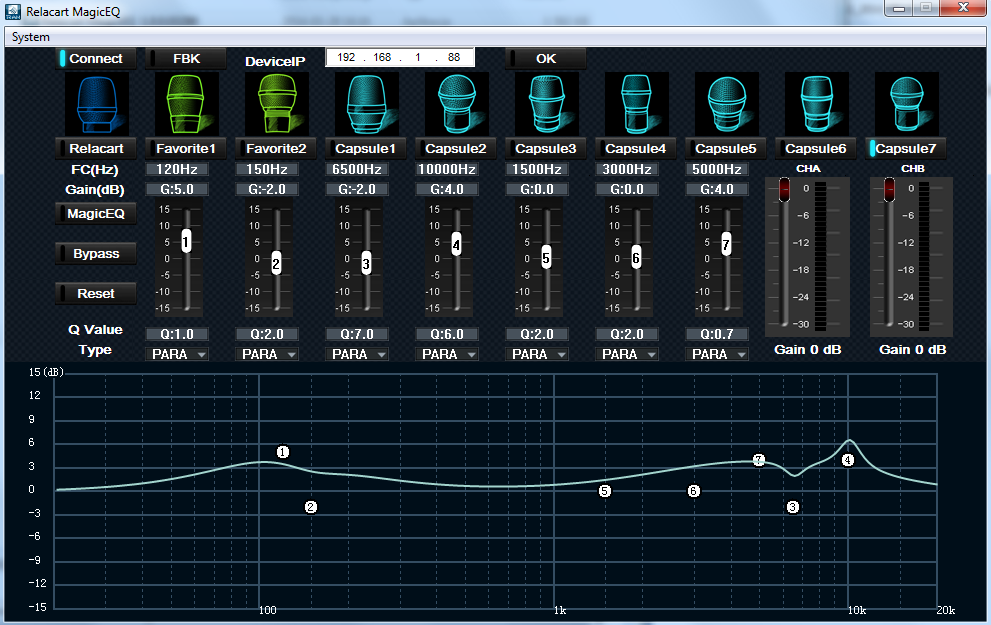Click the Capsule3 preset button
This screenshot has height=625, width=991.
click(546, 149)
